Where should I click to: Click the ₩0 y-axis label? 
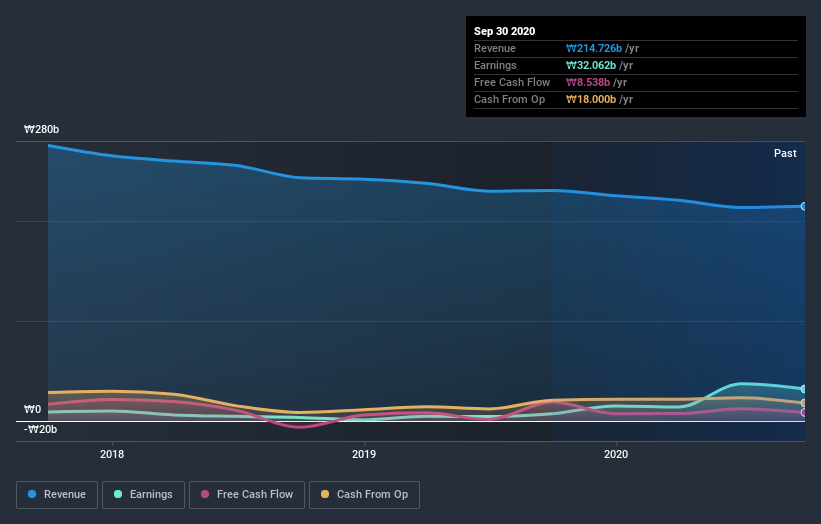[x=32, y=409]
